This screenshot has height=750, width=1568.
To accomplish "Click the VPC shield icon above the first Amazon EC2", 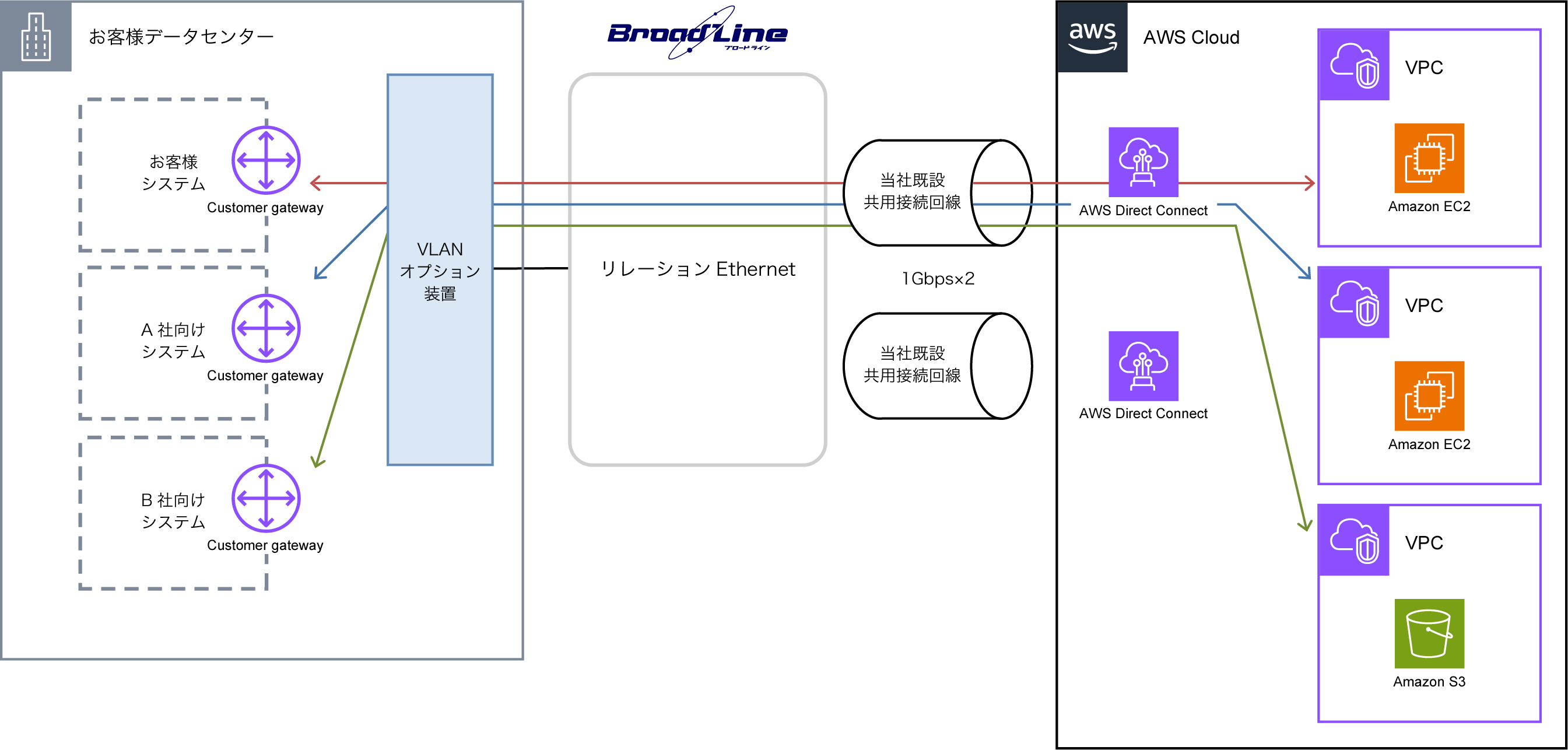I will click(x=1355, y=65).
